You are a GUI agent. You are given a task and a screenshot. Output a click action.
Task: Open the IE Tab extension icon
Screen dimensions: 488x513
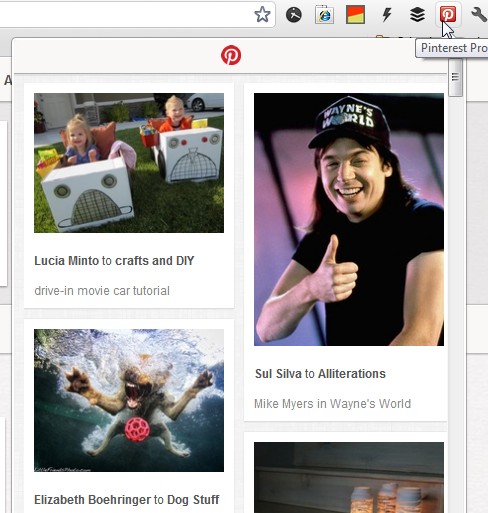pos(324,15)
